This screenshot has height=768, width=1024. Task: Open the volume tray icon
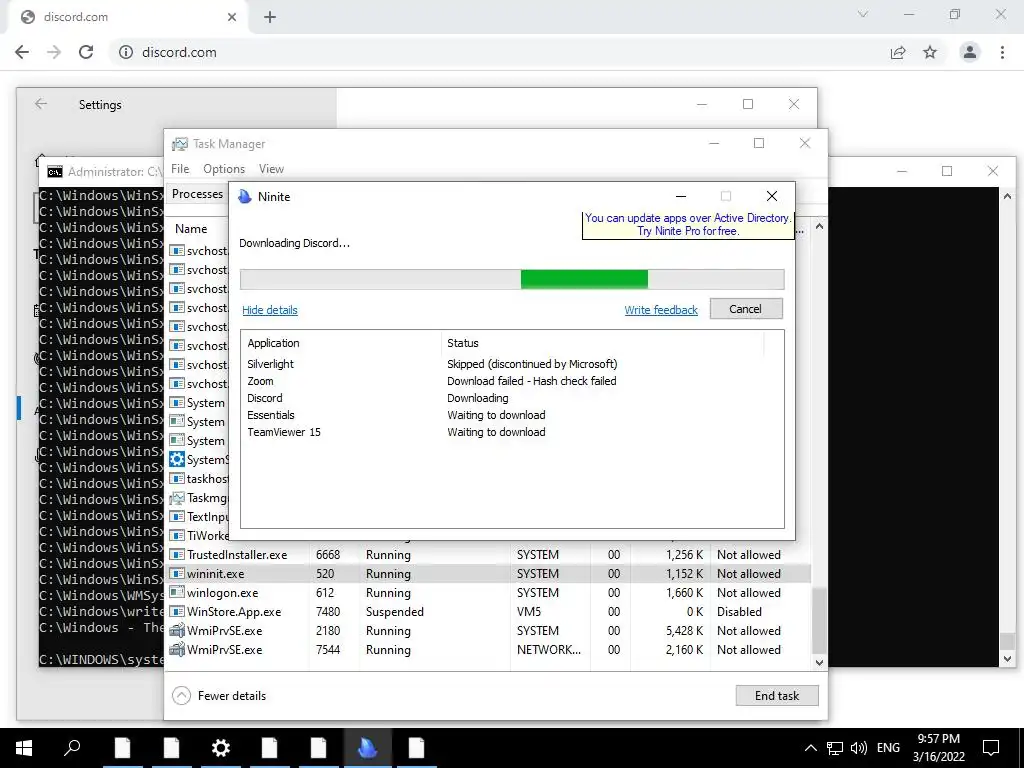click(x=859, y=748)
